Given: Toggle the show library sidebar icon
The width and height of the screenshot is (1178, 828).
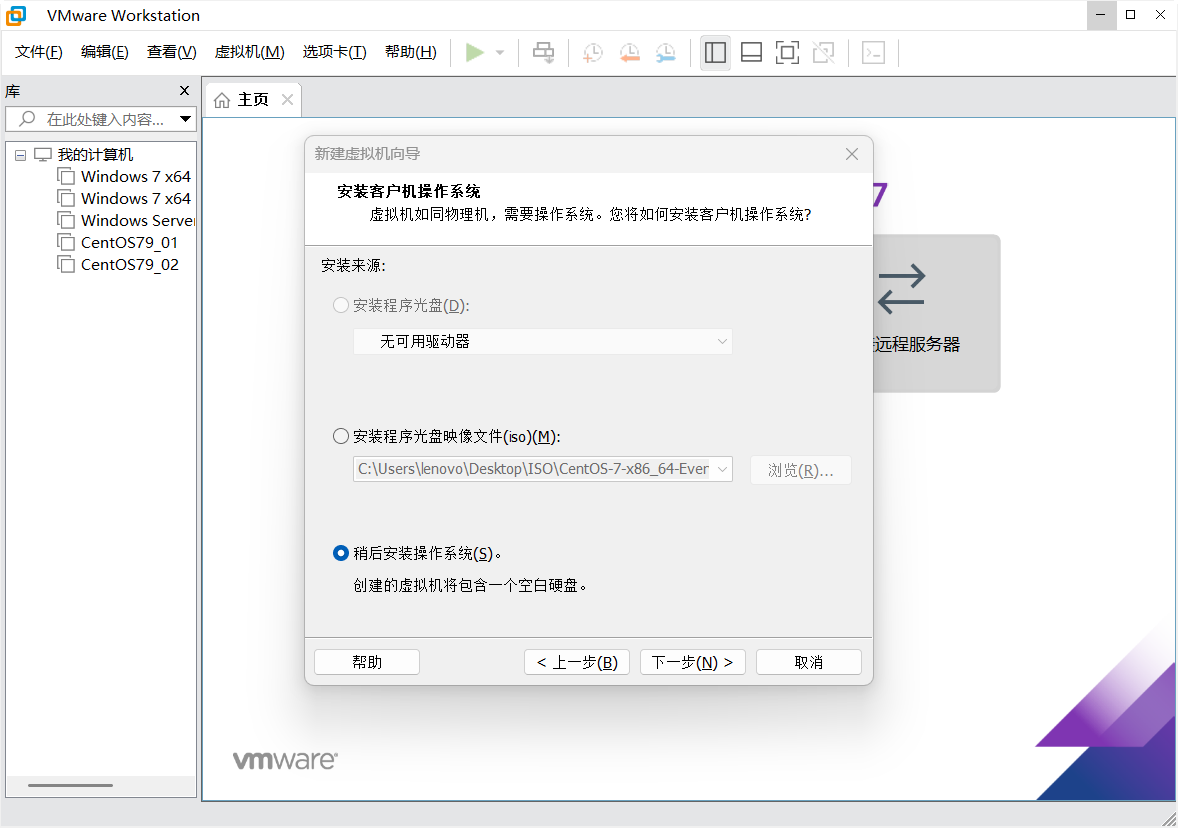Looking at the screenshot, I should coord(715,53).
